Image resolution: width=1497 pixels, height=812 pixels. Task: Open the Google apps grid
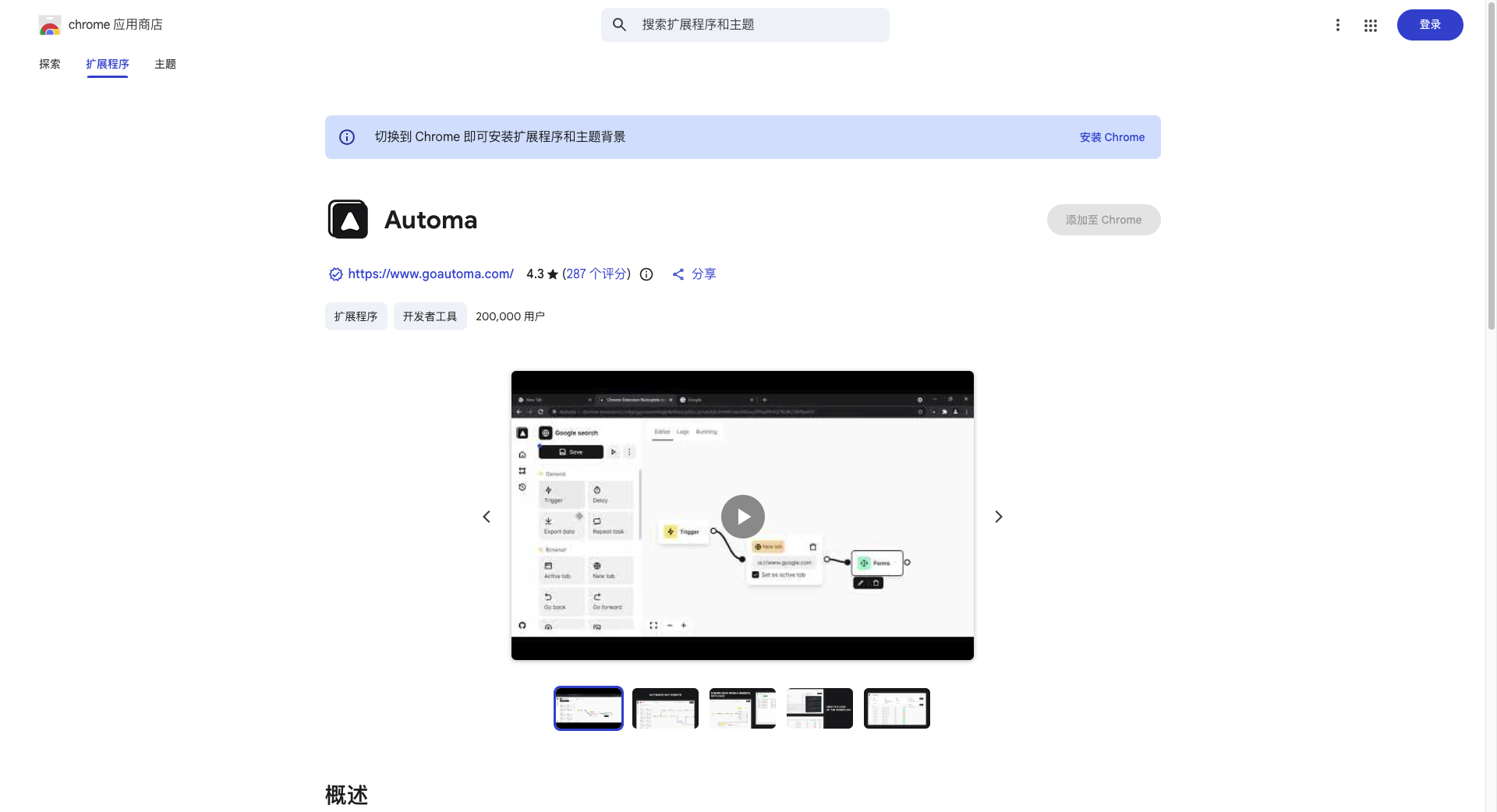coord(1371,26)
